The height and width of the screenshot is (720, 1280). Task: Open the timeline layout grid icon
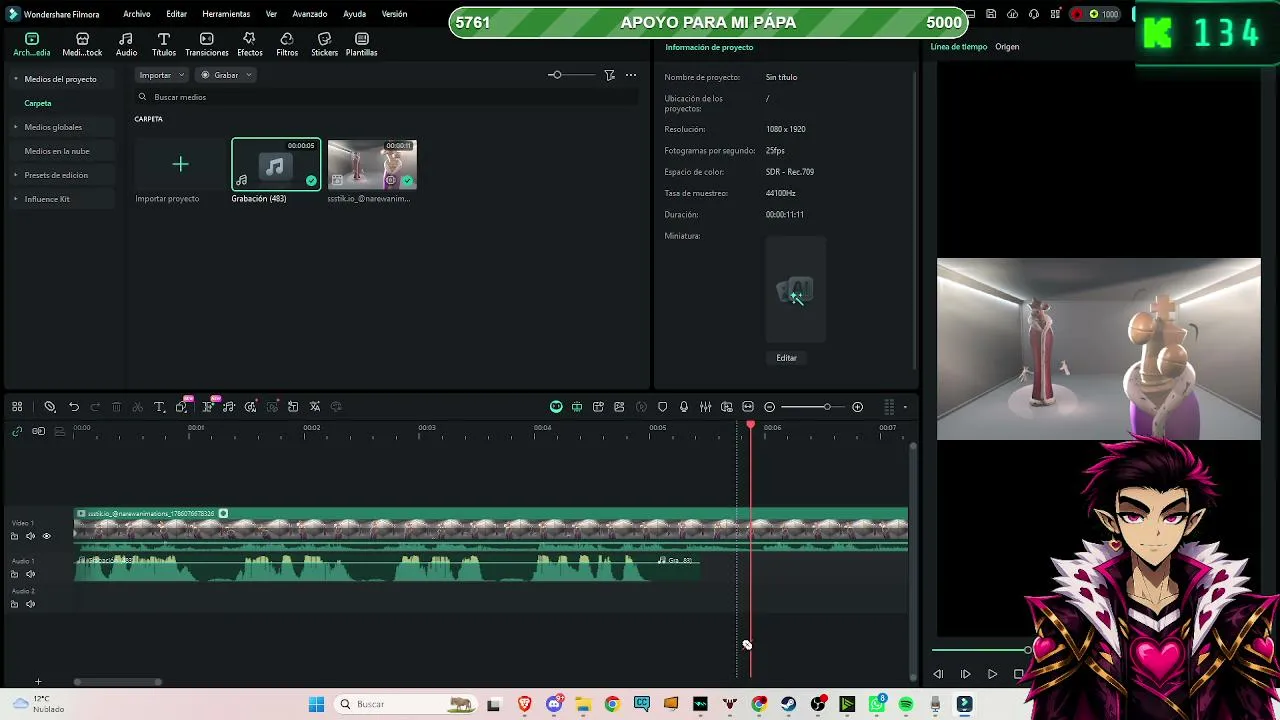17,407
